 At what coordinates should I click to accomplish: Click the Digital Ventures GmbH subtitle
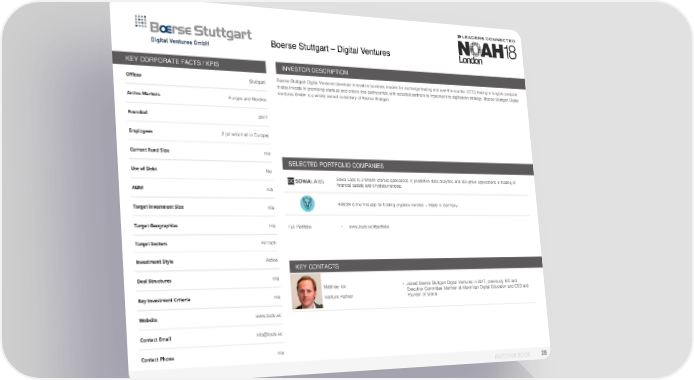[180, 41]
